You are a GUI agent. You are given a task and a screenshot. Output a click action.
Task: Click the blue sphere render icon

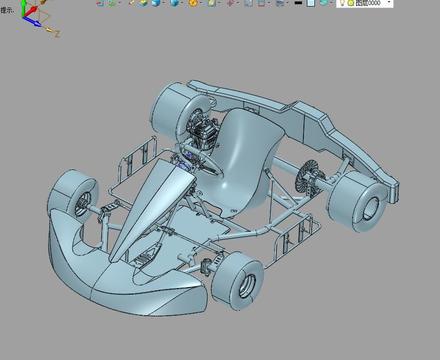pyautogui.click(x=174, y=3)
